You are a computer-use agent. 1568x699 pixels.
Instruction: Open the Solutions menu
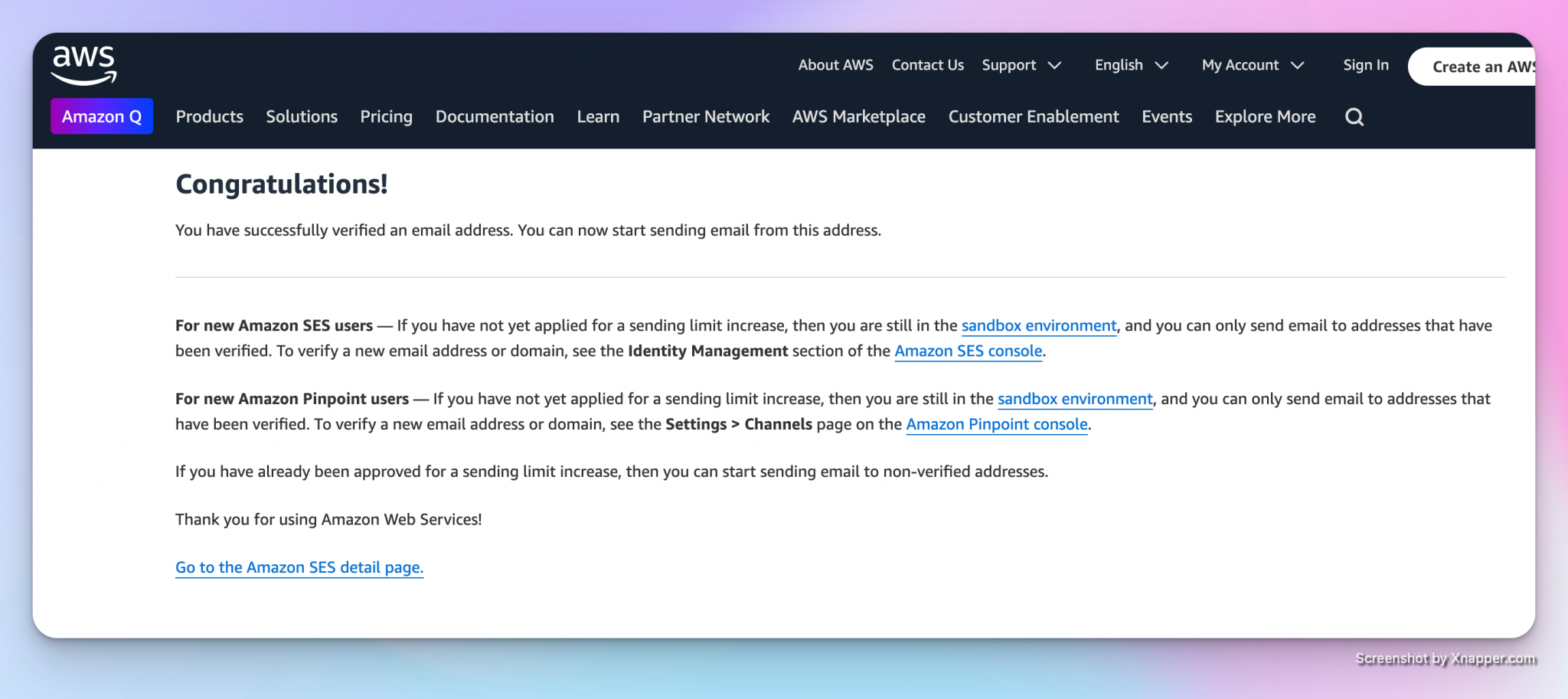point(302,116)
